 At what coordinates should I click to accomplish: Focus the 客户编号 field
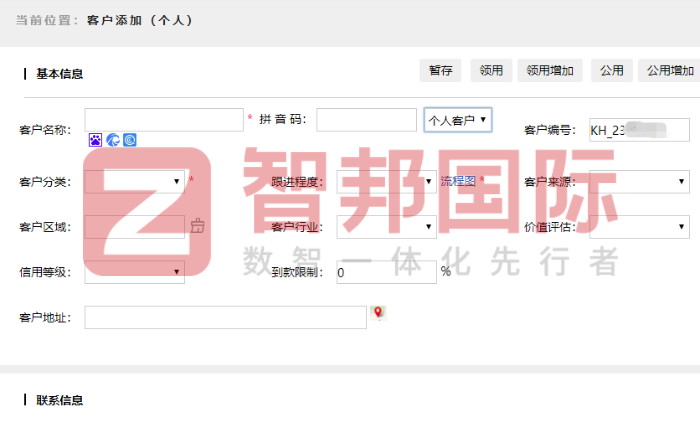[x=639, y=130]
